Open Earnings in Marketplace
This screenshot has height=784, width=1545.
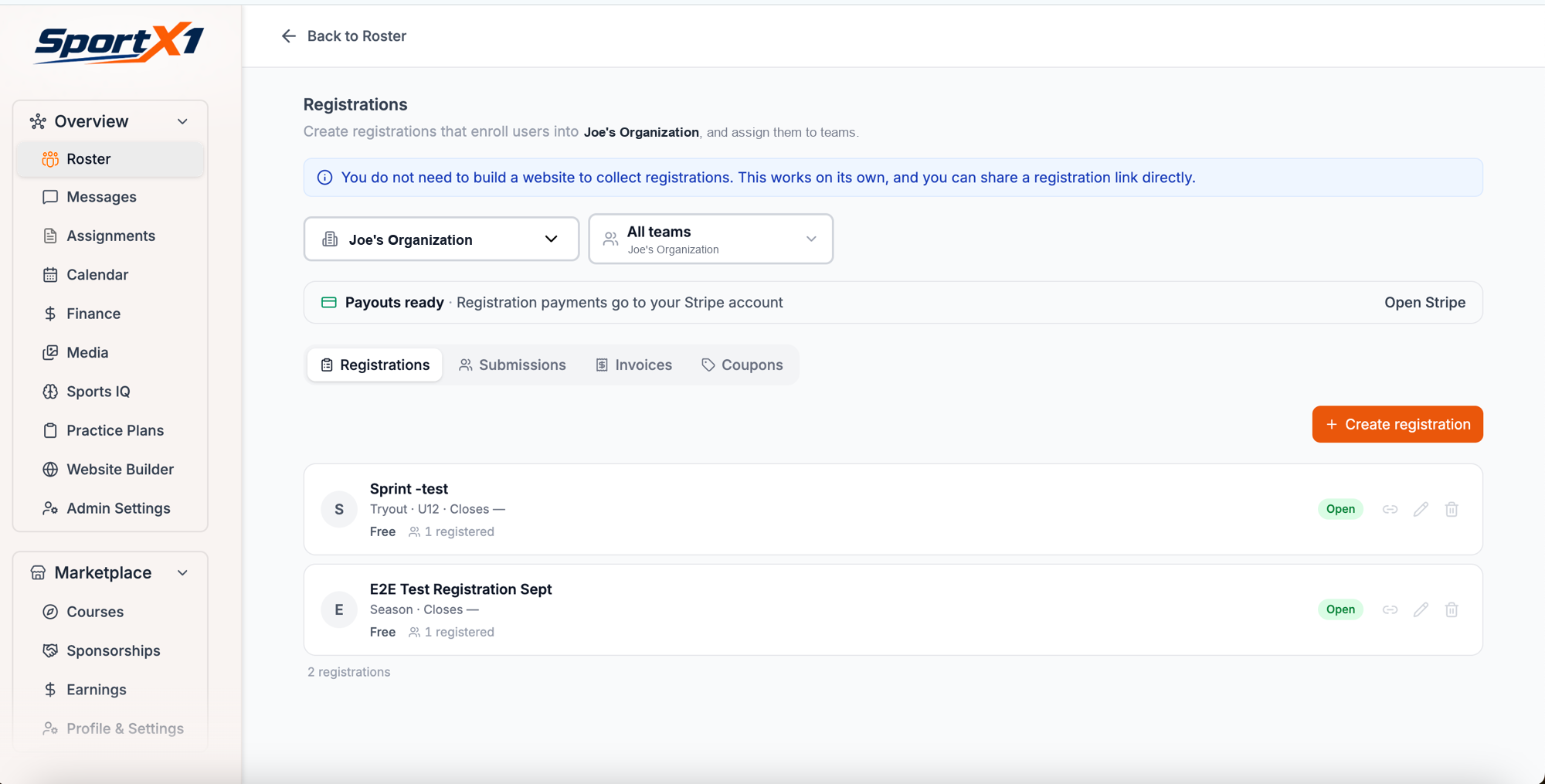[110, 690]
